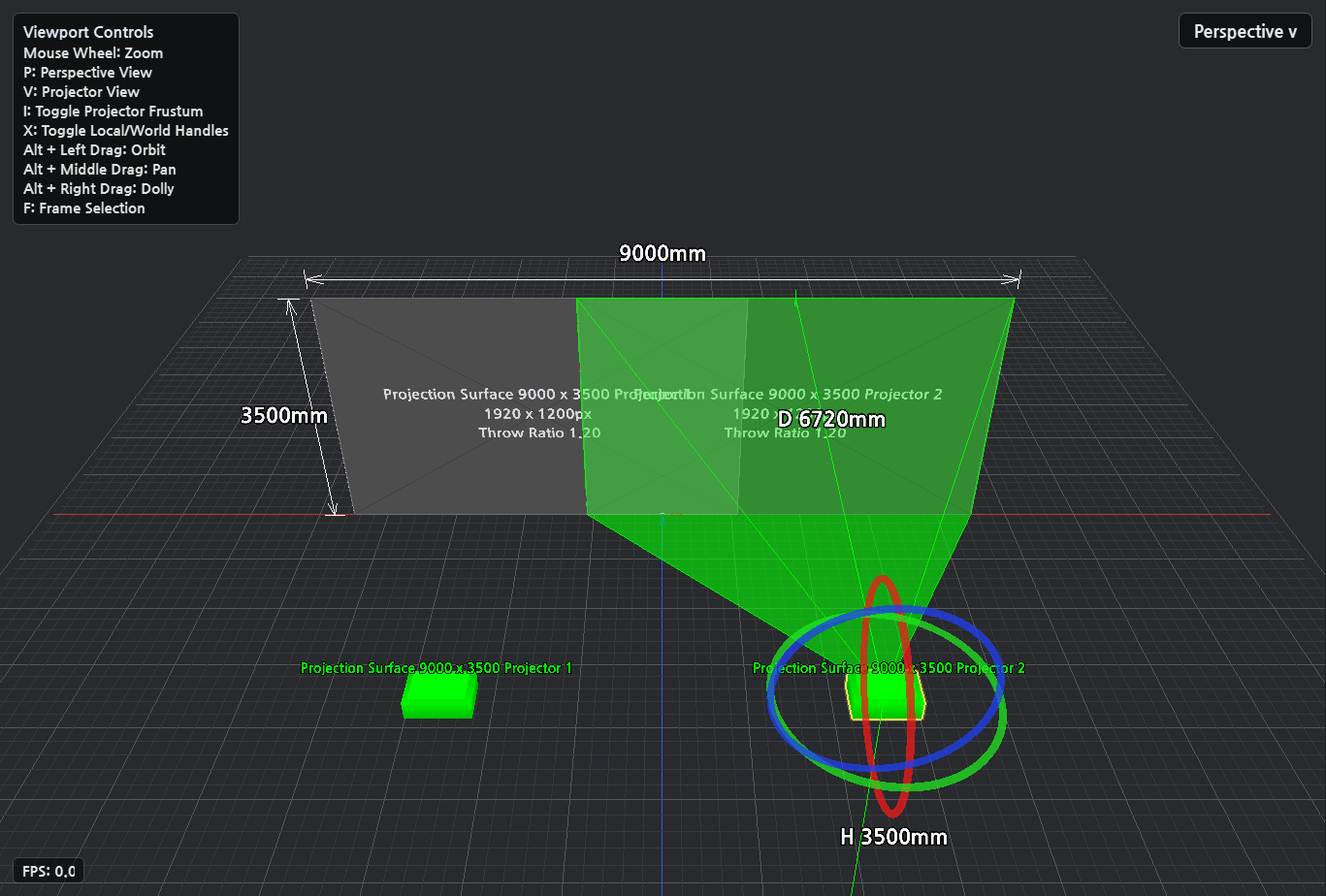The image size is (1326, 896).
Task: Click the Frame Selection shortcut hint
Action: point(84,208)
